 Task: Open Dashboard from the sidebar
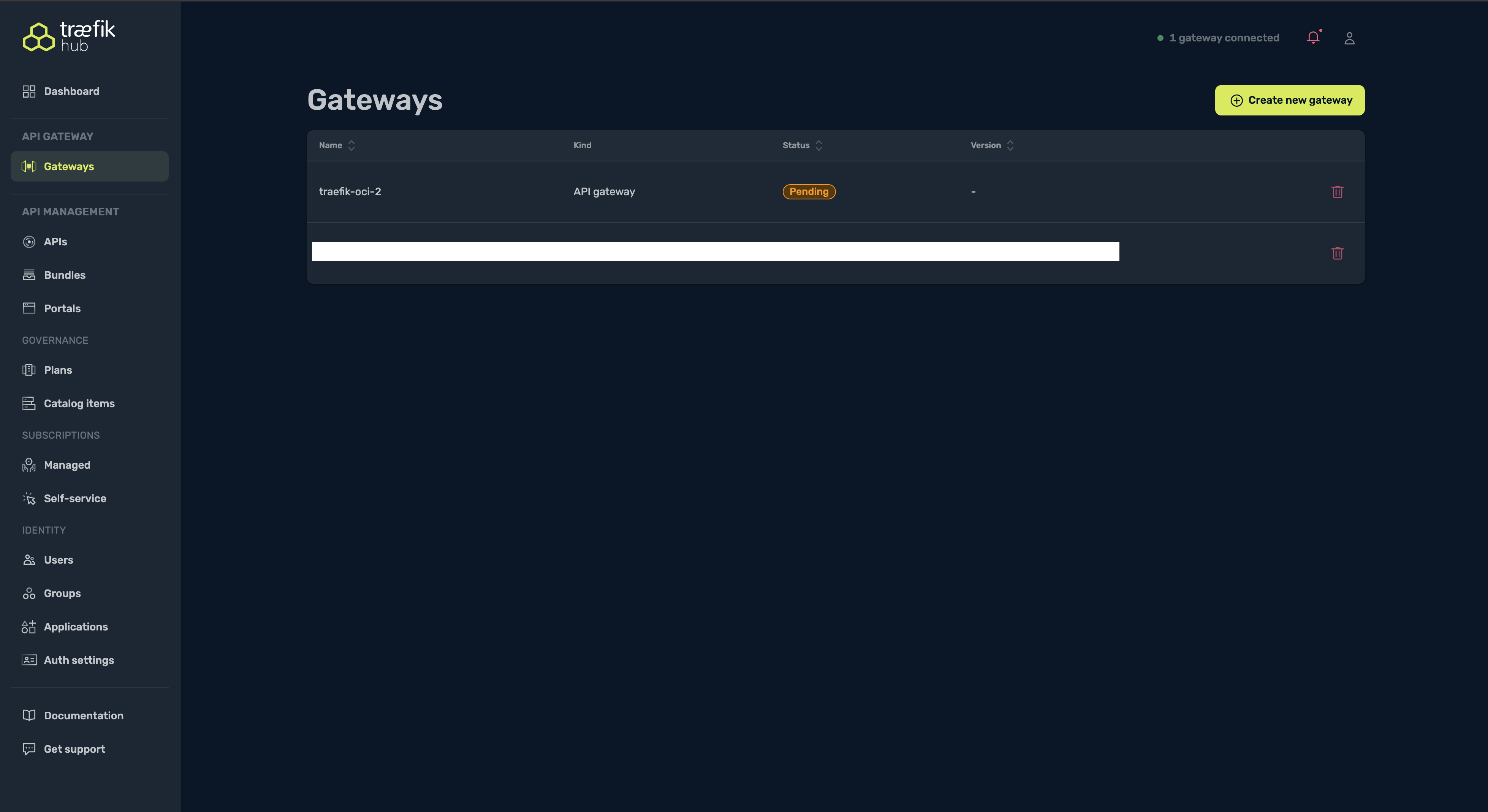coord(71,91)
